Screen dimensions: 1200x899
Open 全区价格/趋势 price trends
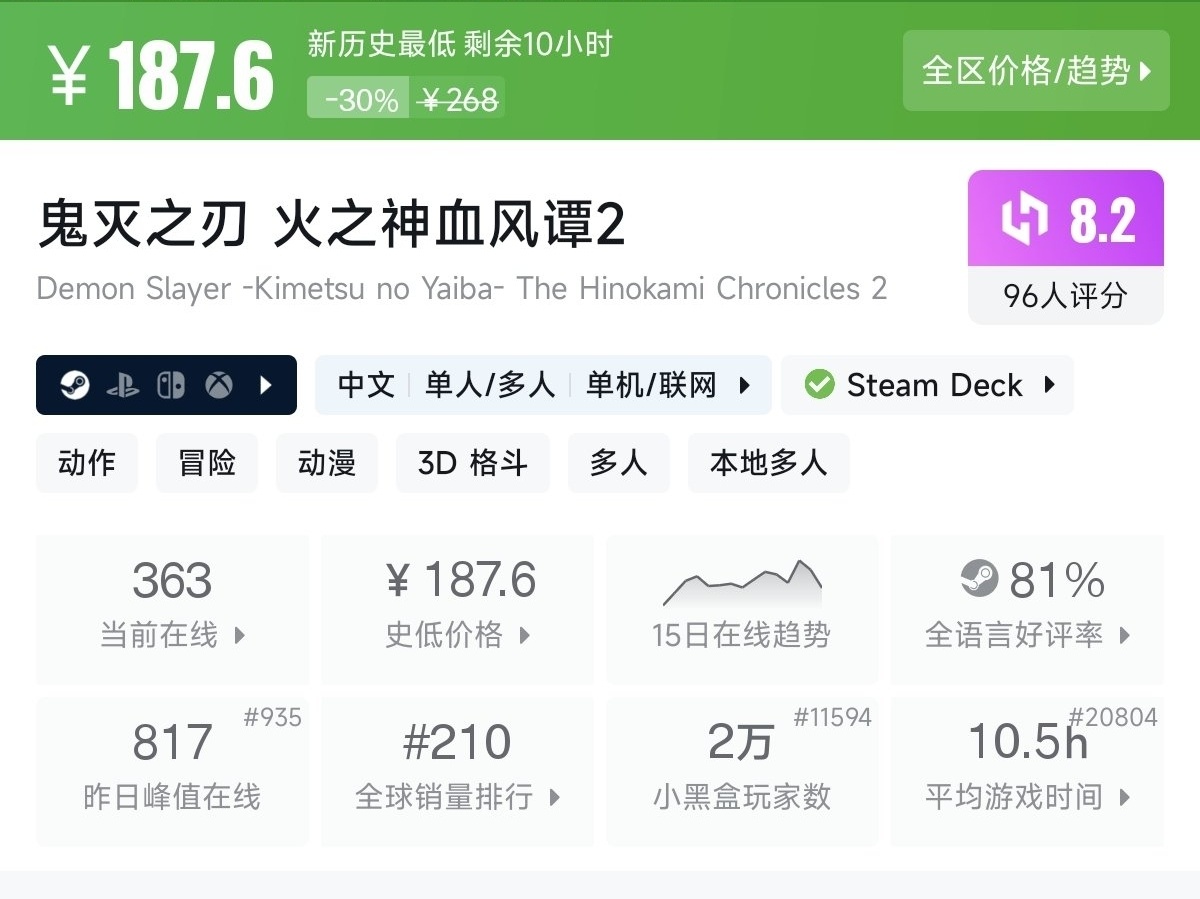coord(1036,71)
